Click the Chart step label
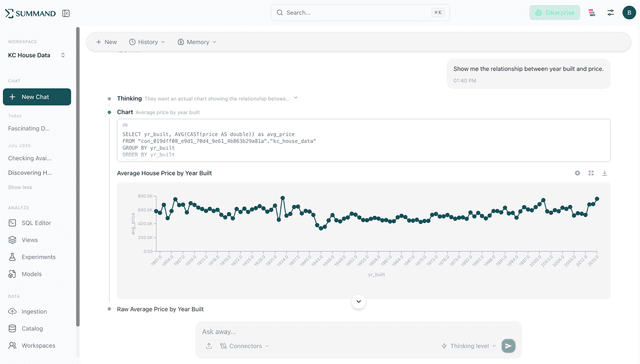Viewport: 640px width, 364px height. coord(125,112)
